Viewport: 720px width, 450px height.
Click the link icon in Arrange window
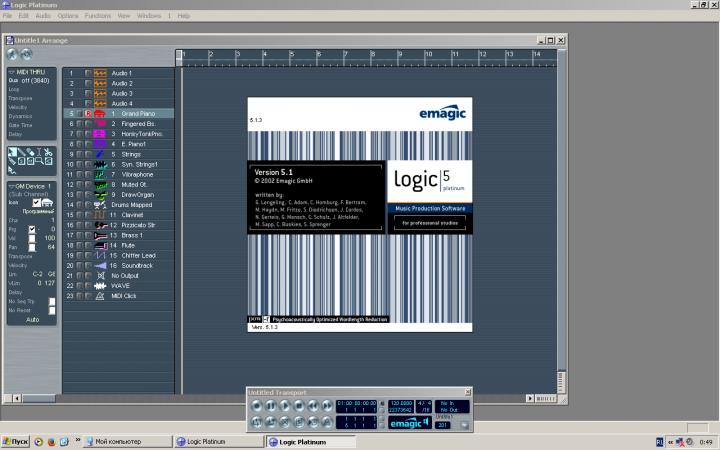click(x=26, y=55)
